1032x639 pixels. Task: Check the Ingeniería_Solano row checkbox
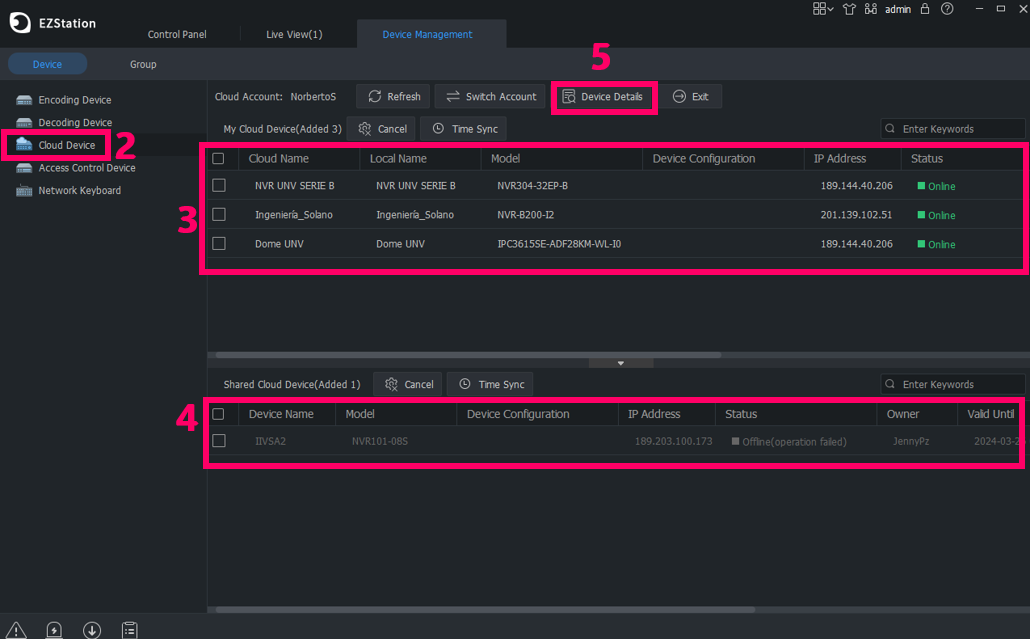point(219,215)
